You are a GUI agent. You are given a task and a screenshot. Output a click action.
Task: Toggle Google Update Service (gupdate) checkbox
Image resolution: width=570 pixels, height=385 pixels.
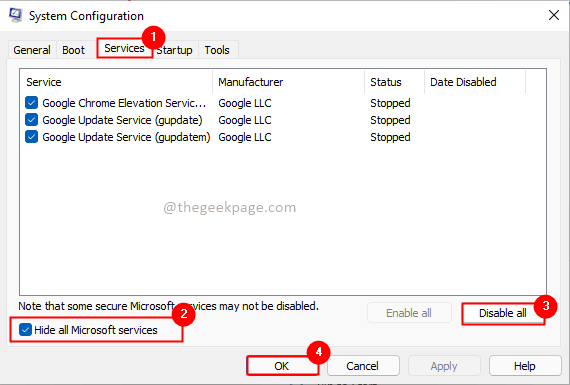tap(32, 120)
